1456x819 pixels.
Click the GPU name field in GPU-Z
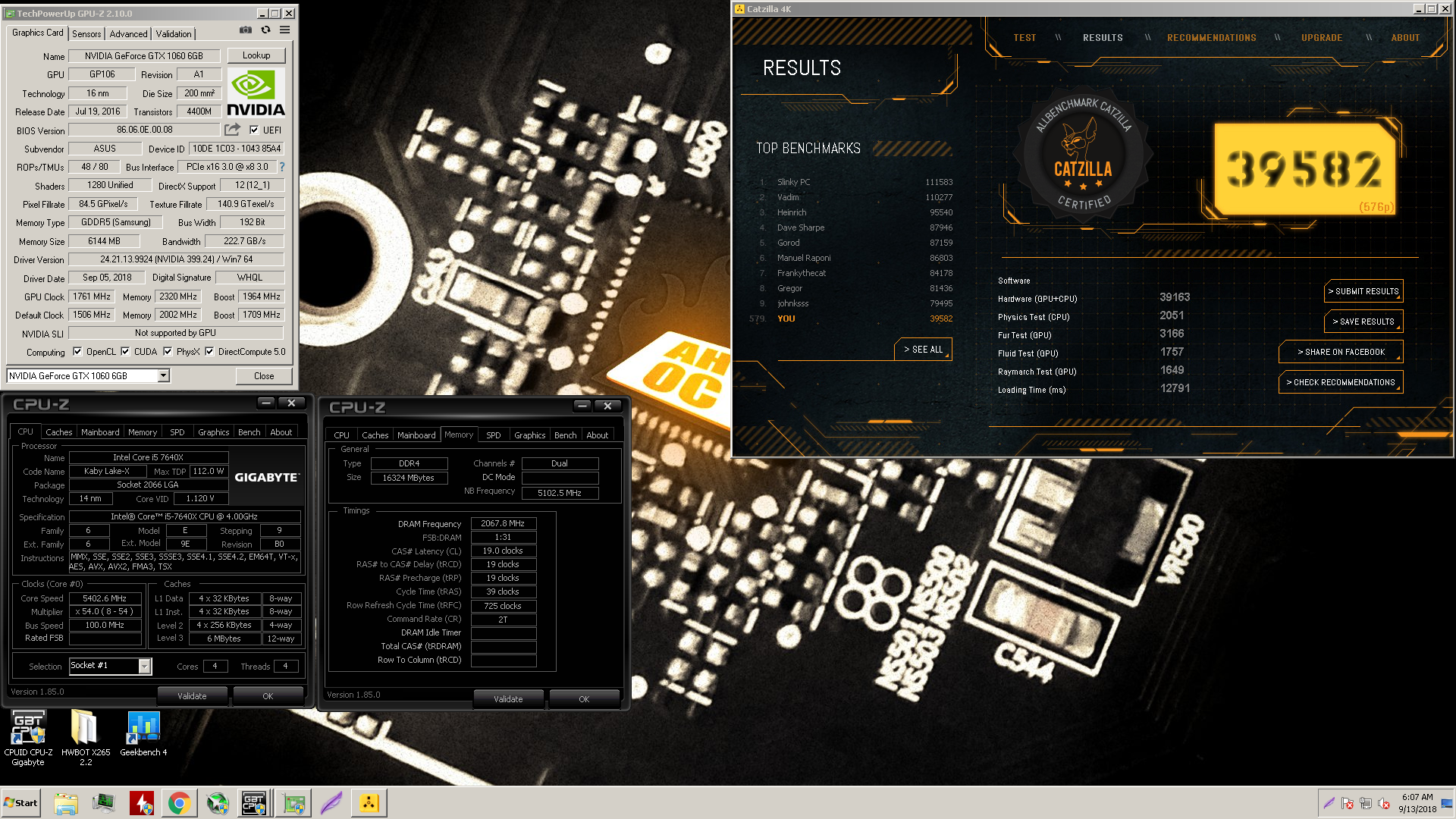click(144, 56)
